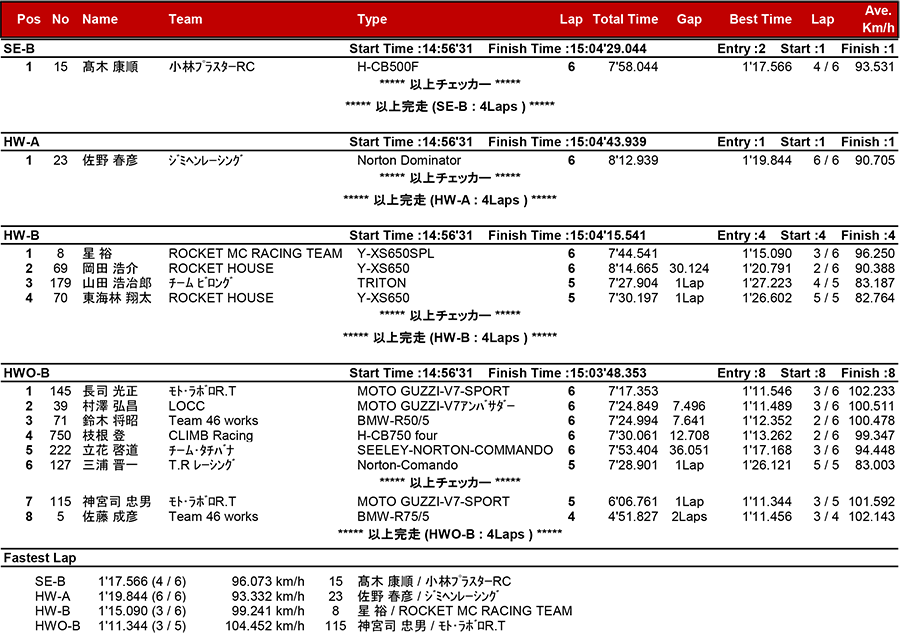Image resolution: width=900 pixels, height=635 pixels.
Task: Click bike type 'Y-XS650SPL'
Action: (x=395, y=253)
